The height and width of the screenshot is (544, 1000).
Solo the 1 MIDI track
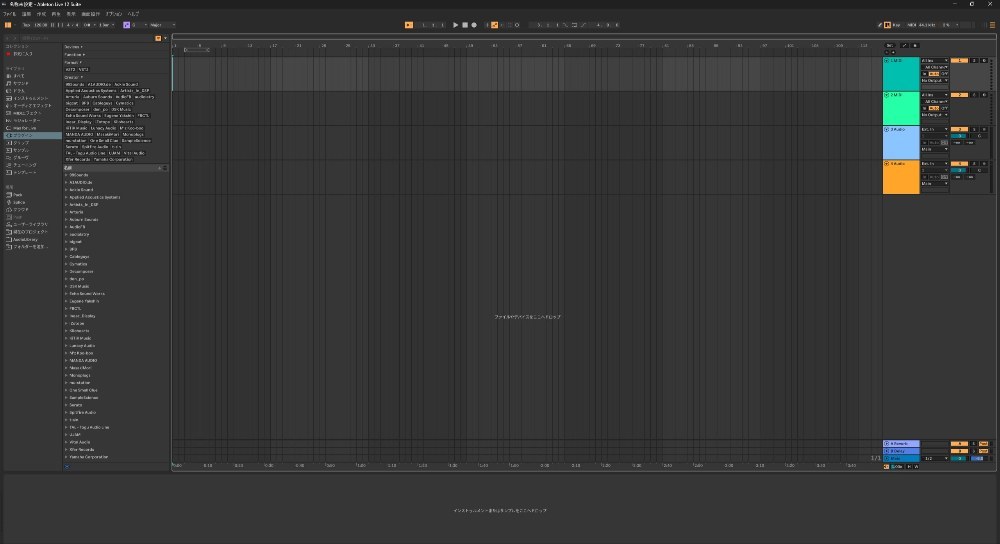tap(974, 61)
